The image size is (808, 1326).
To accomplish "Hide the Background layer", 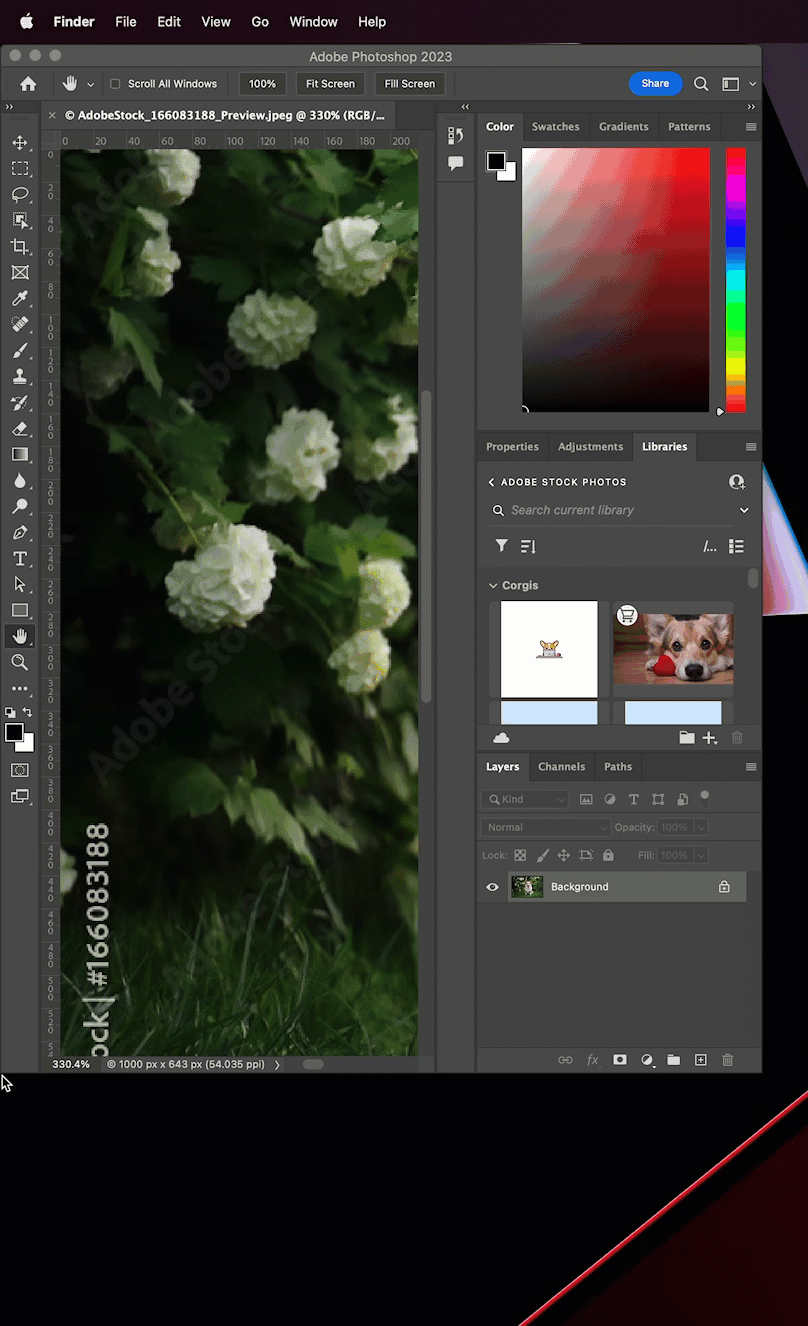I will 492,887.
